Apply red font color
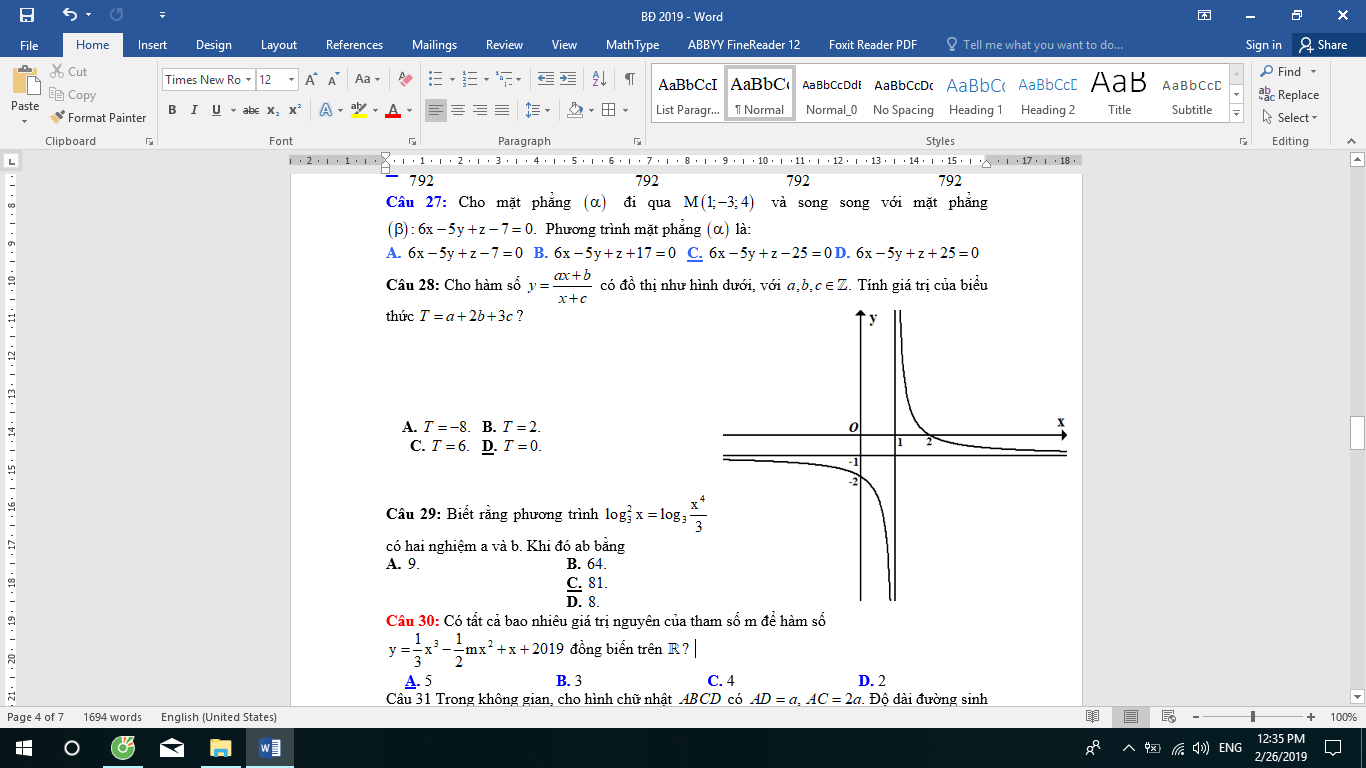Screen dimensions: 1366x768 click(x=394, y=110)
